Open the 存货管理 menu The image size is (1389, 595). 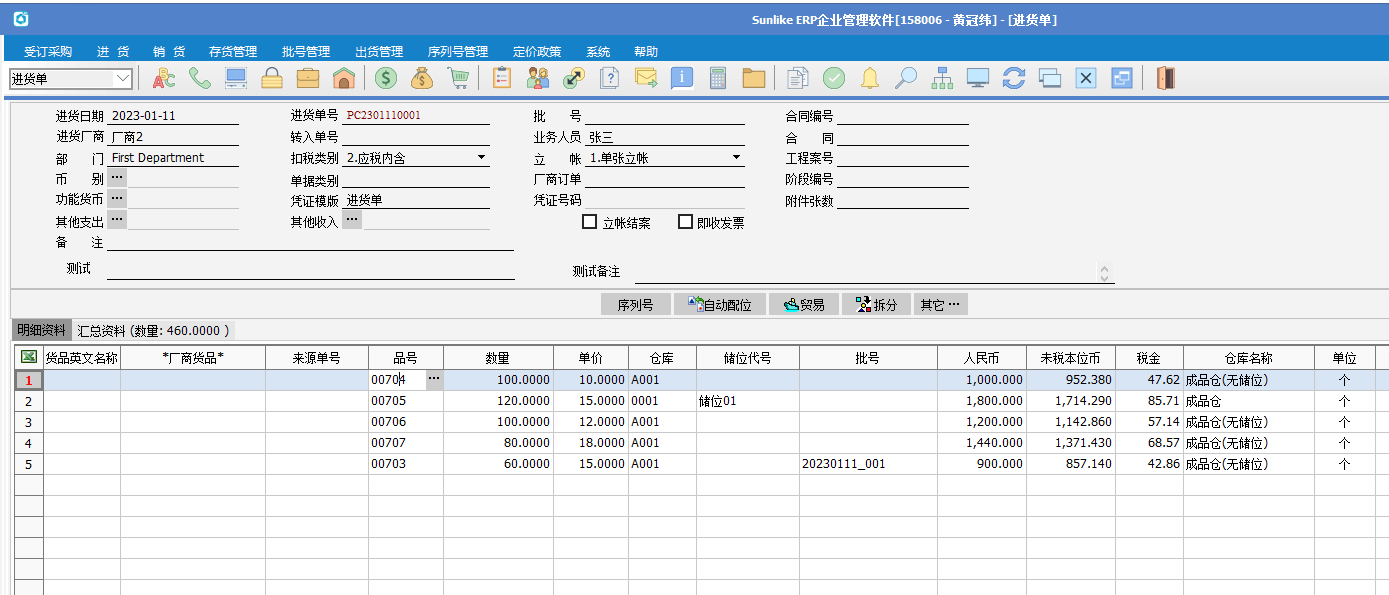pos(233,52)
